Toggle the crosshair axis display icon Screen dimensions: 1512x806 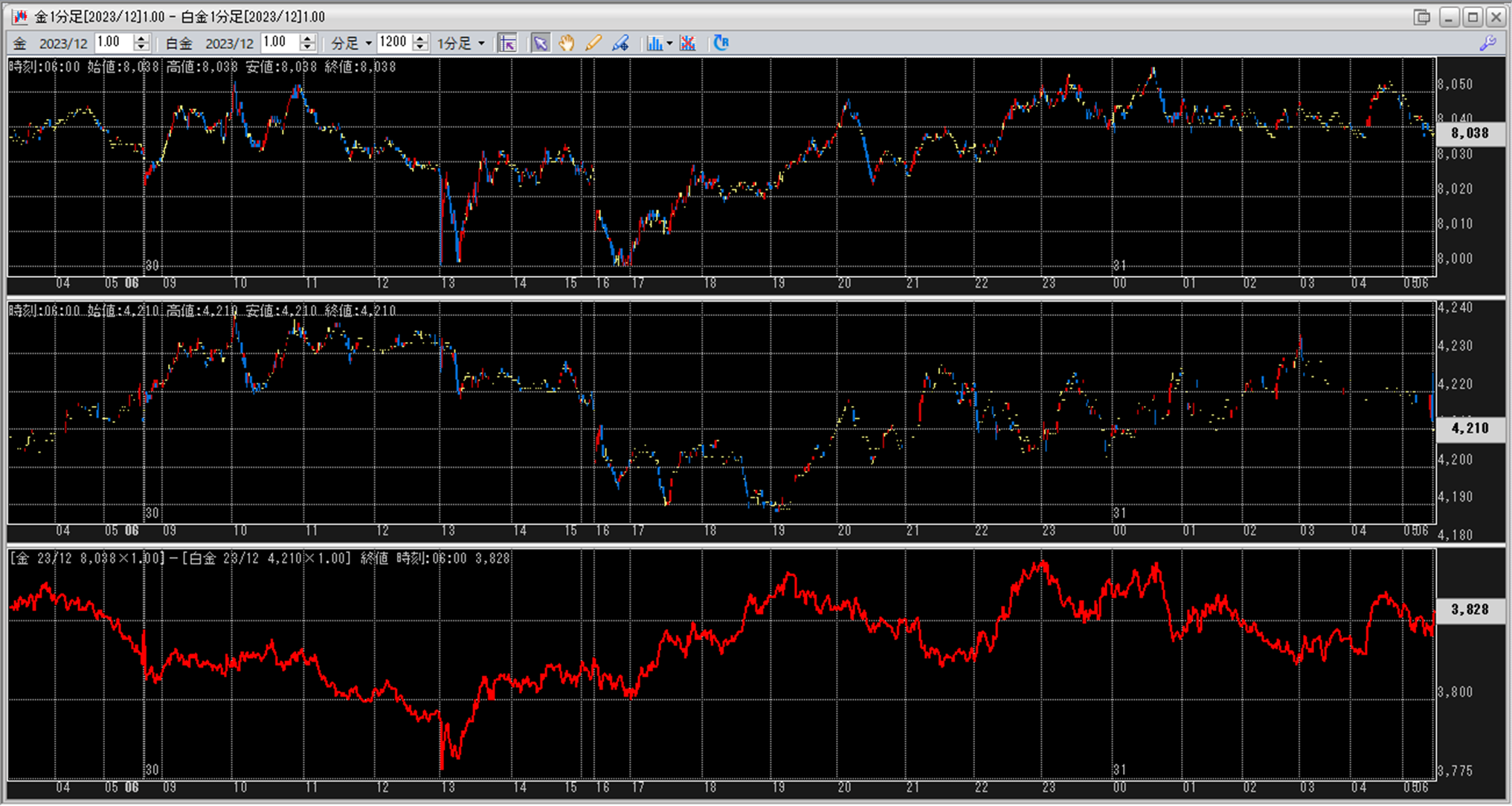click(507, 43)
